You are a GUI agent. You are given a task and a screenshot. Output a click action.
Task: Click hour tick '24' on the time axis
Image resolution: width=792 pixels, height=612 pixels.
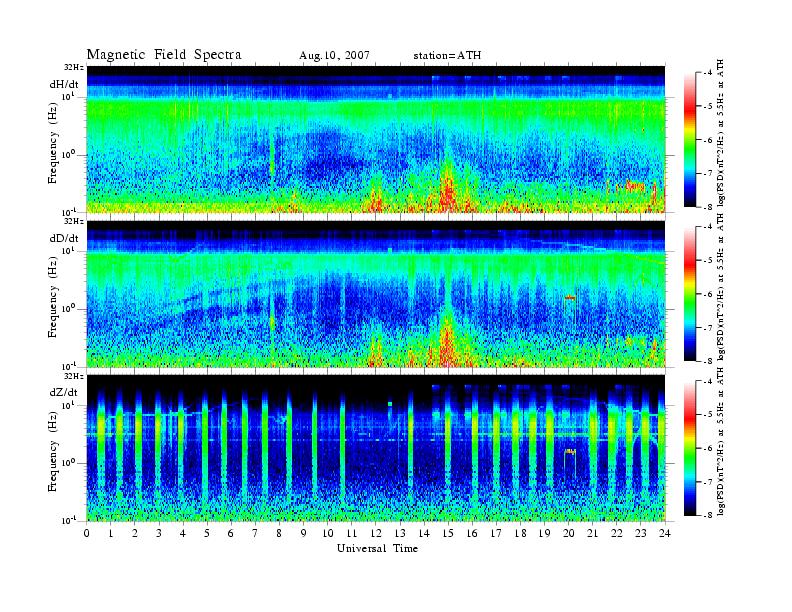pos(665,534)
